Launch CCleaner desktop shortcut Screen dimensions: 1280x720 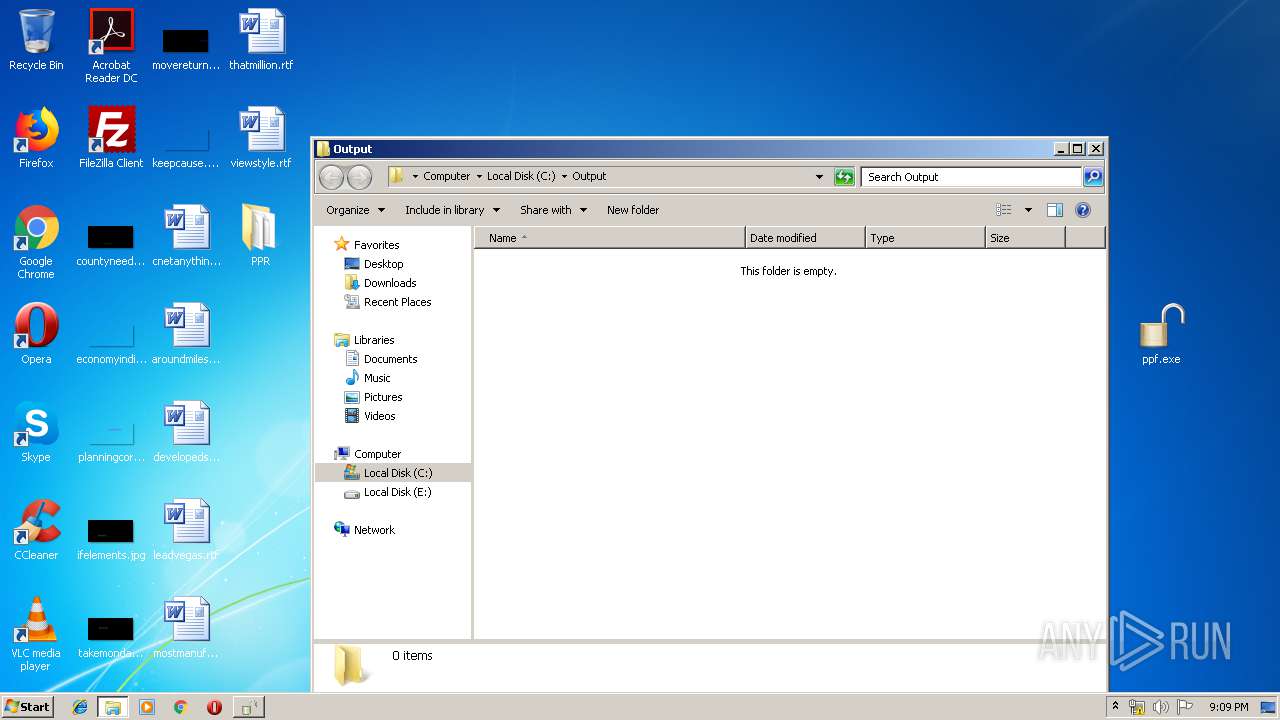(x=36, y=530)
